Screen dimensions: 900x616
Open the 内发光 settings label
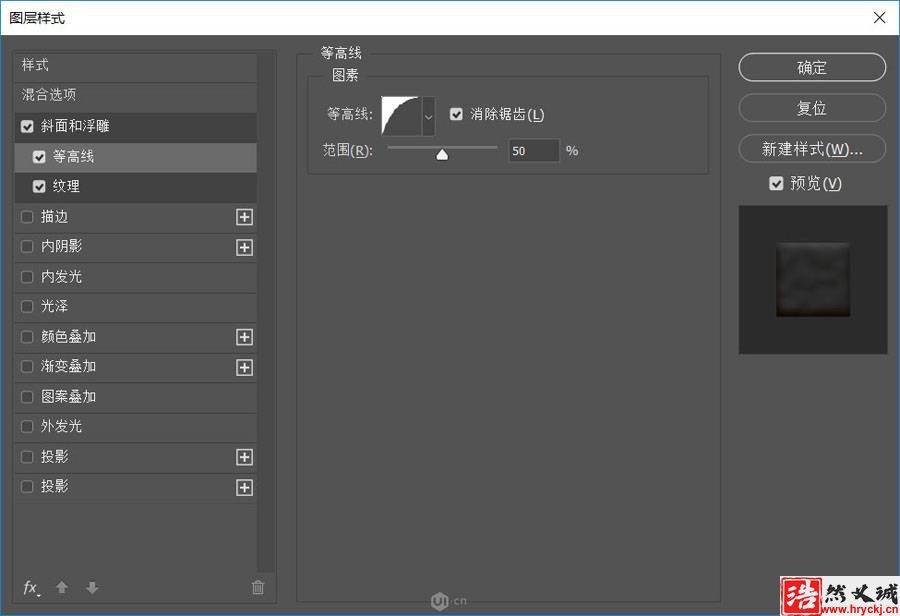(61, 277)
